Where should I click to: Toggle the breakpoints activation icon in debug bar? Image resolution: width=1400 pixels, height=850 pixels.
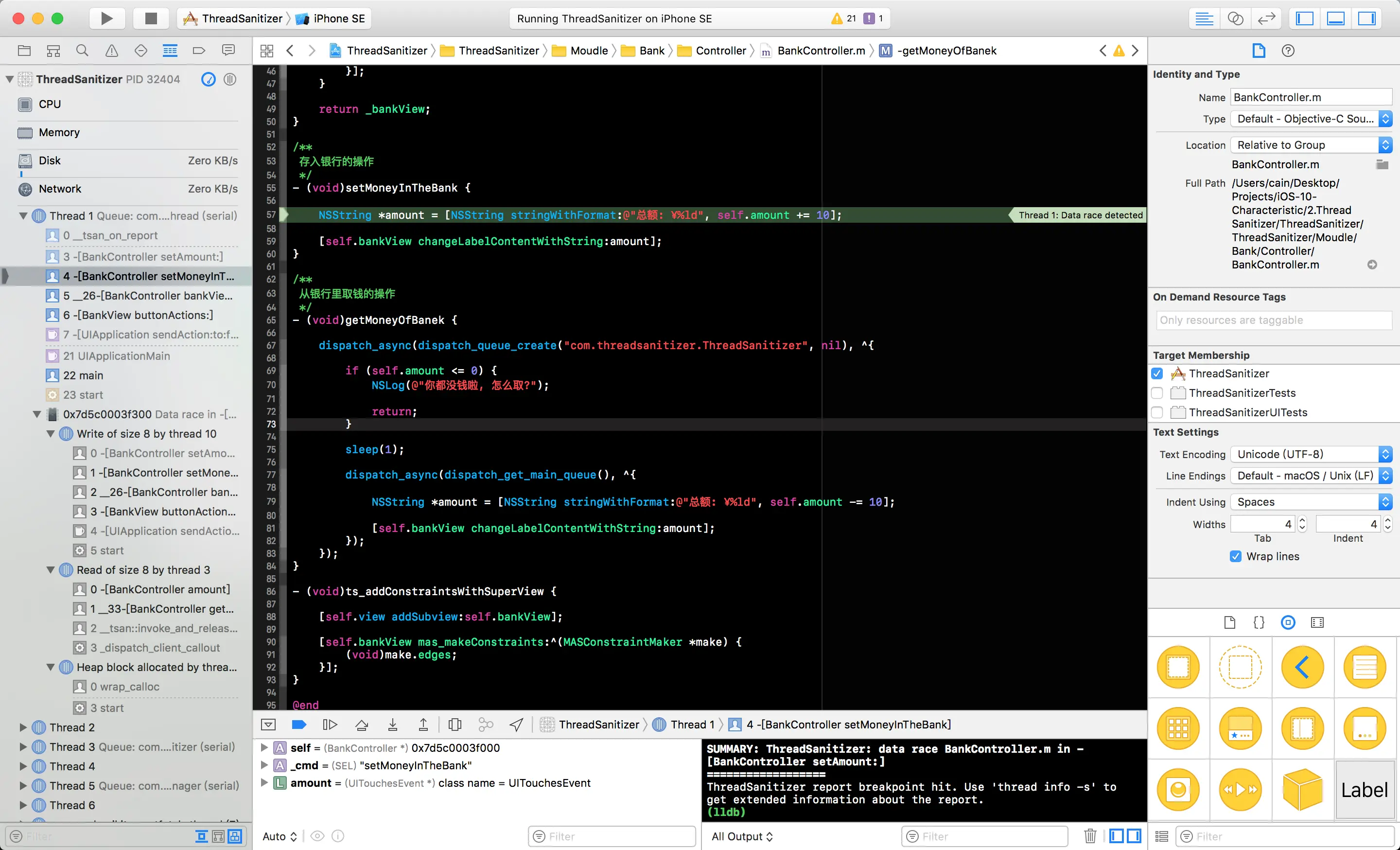tap(299, 725)
